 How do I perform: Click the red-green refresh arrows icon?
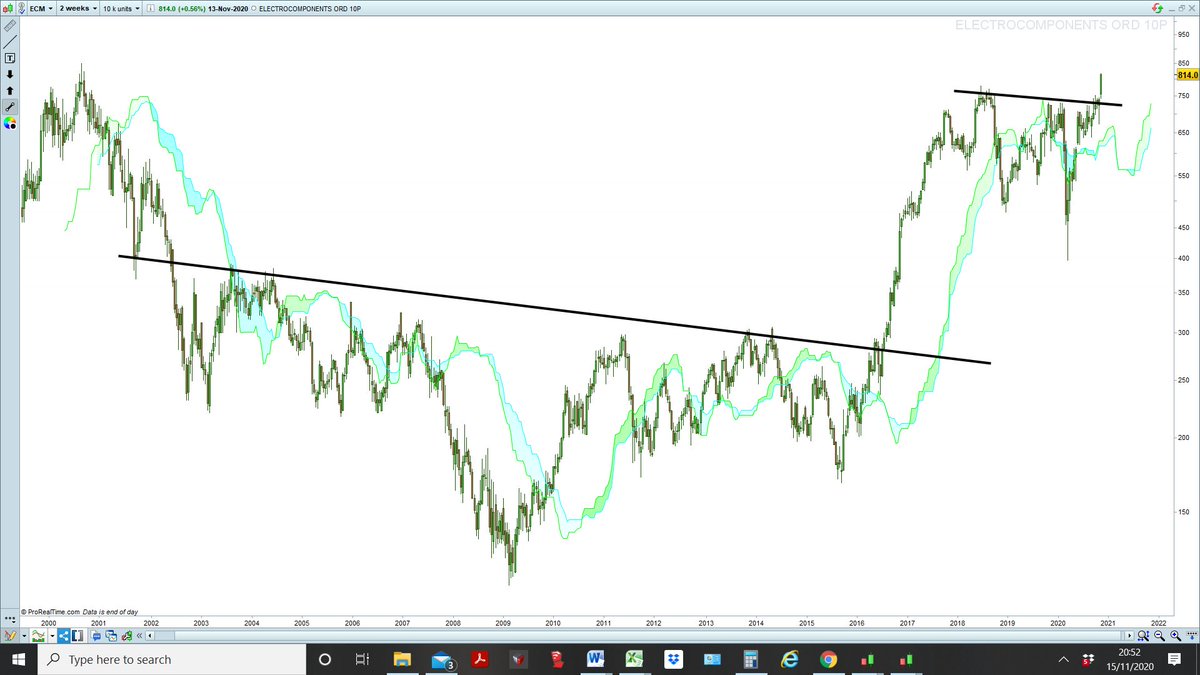[1157, 8]
